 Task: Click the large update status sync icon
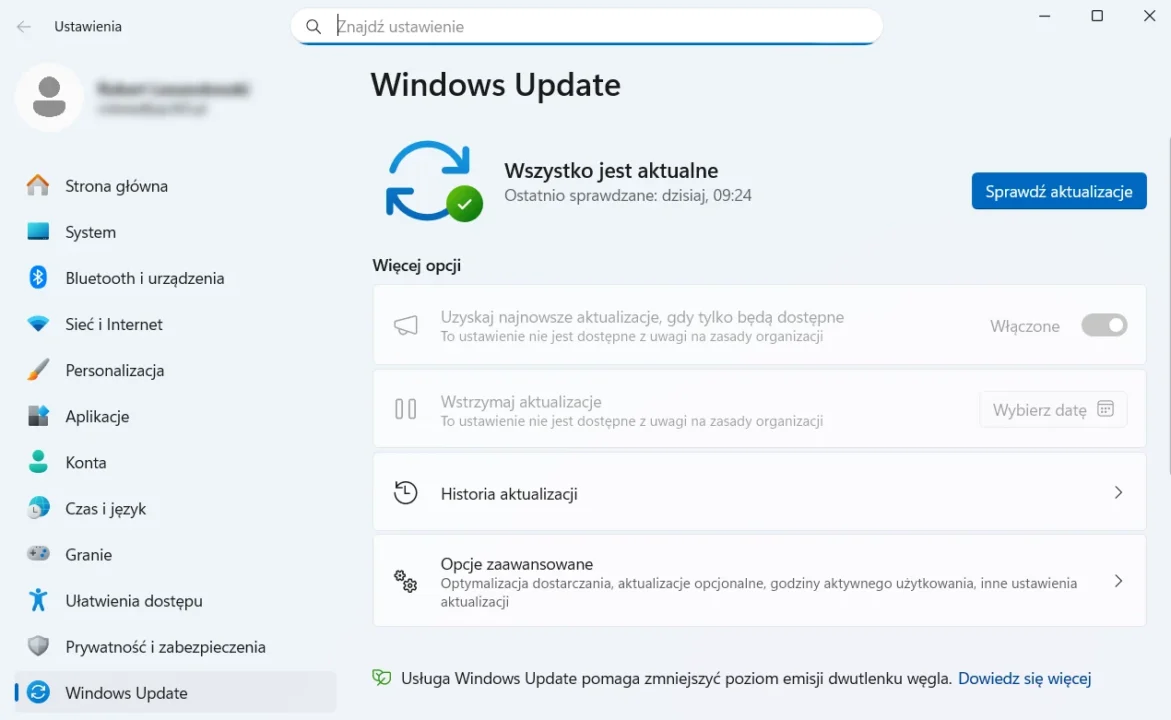(433, 181)
